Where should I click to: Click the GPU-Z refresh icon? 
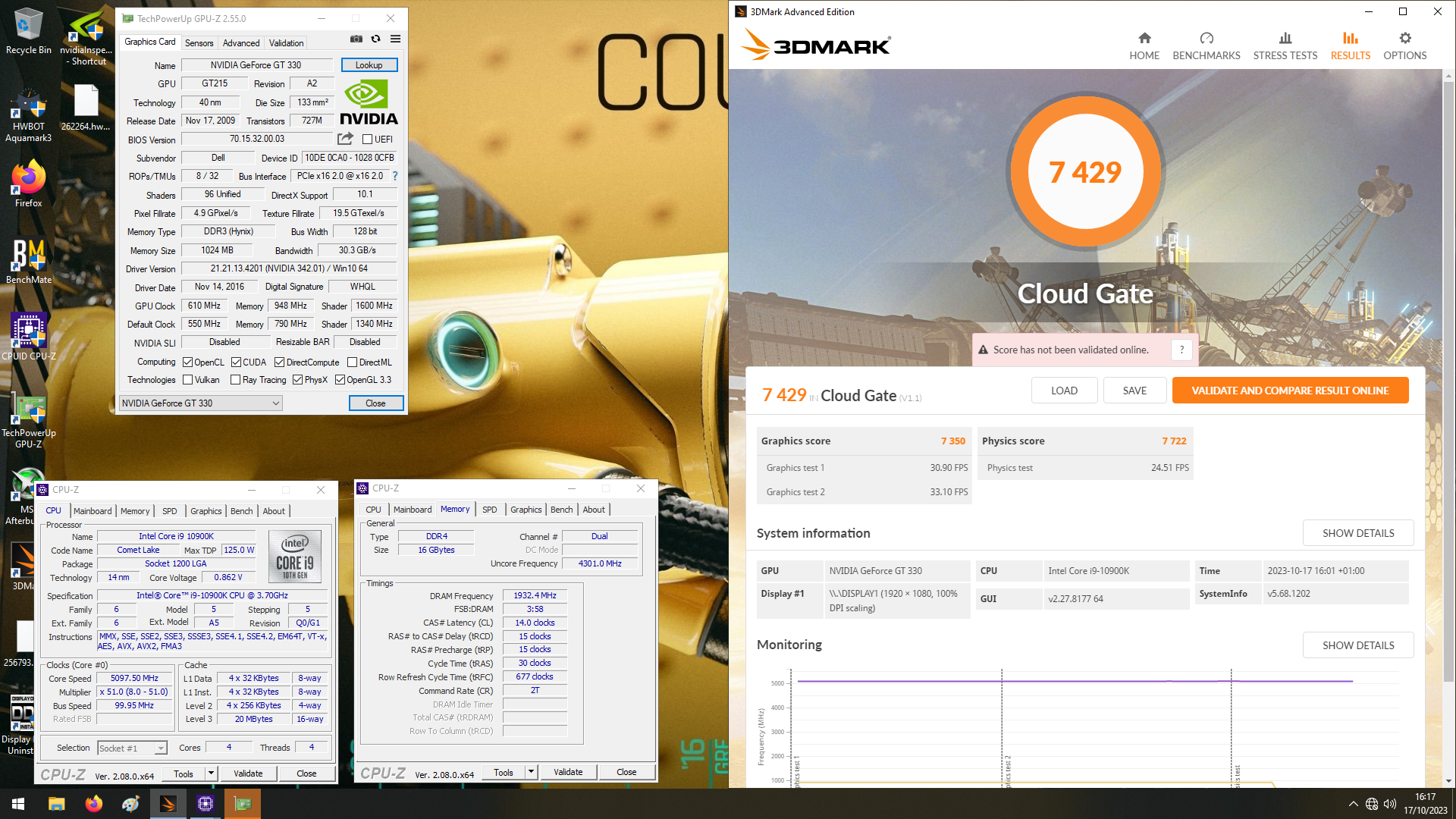point(375,39)
